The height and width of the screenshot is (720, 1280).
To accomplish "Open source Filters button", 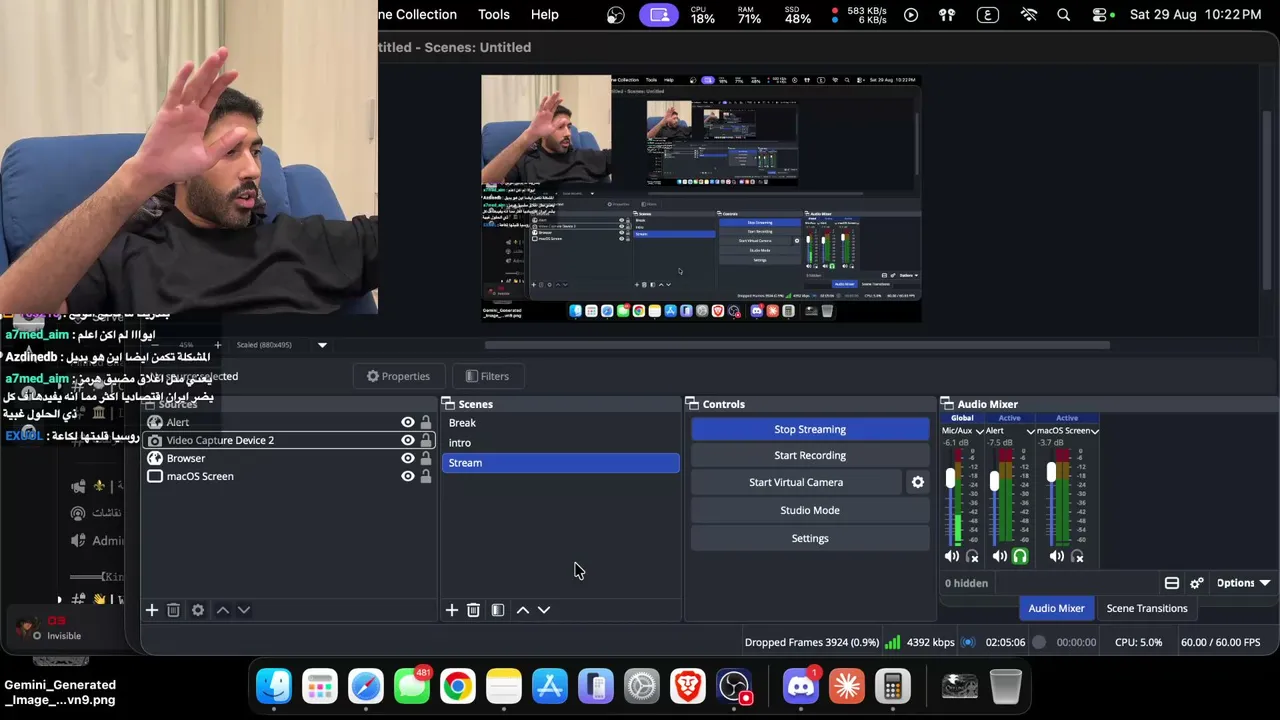I will [487, 376].
